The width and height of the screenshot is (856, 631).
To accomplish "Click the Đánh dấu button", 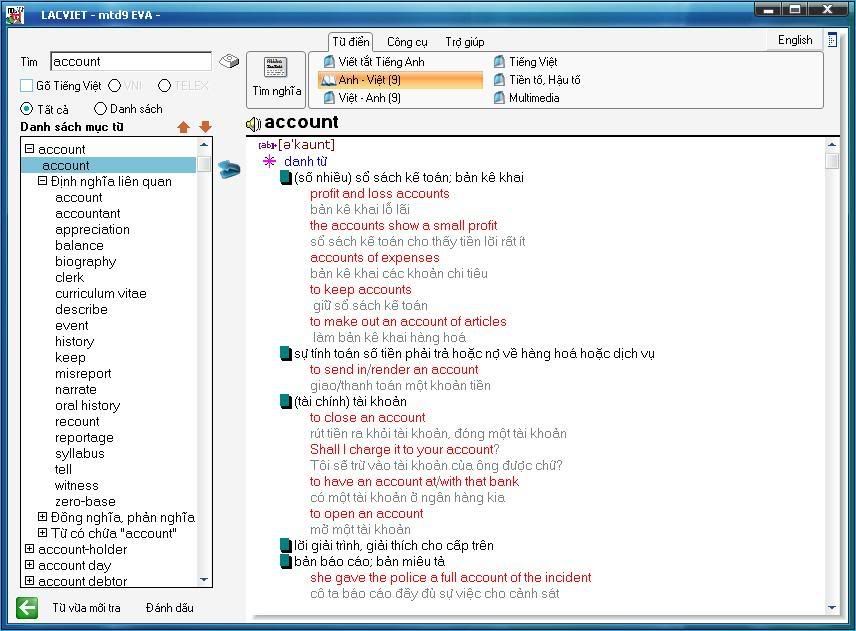I will click(x=170, y=608).
